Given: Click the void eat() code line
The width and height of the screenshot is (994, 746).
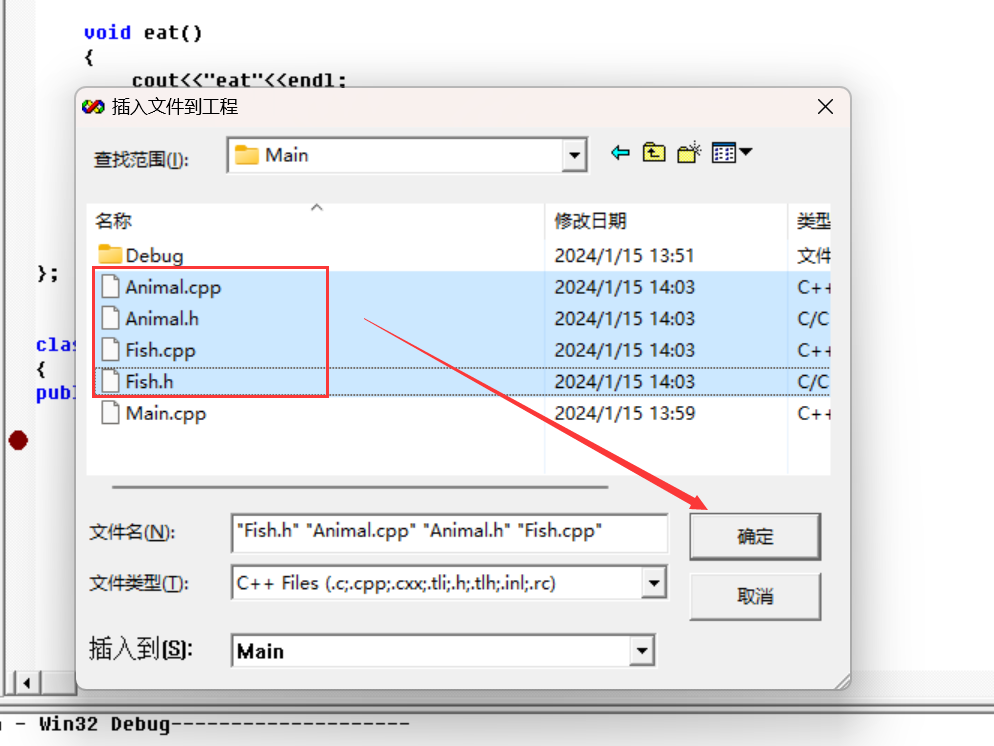Looking at the screenshot, I should click(x=143, y=32).
